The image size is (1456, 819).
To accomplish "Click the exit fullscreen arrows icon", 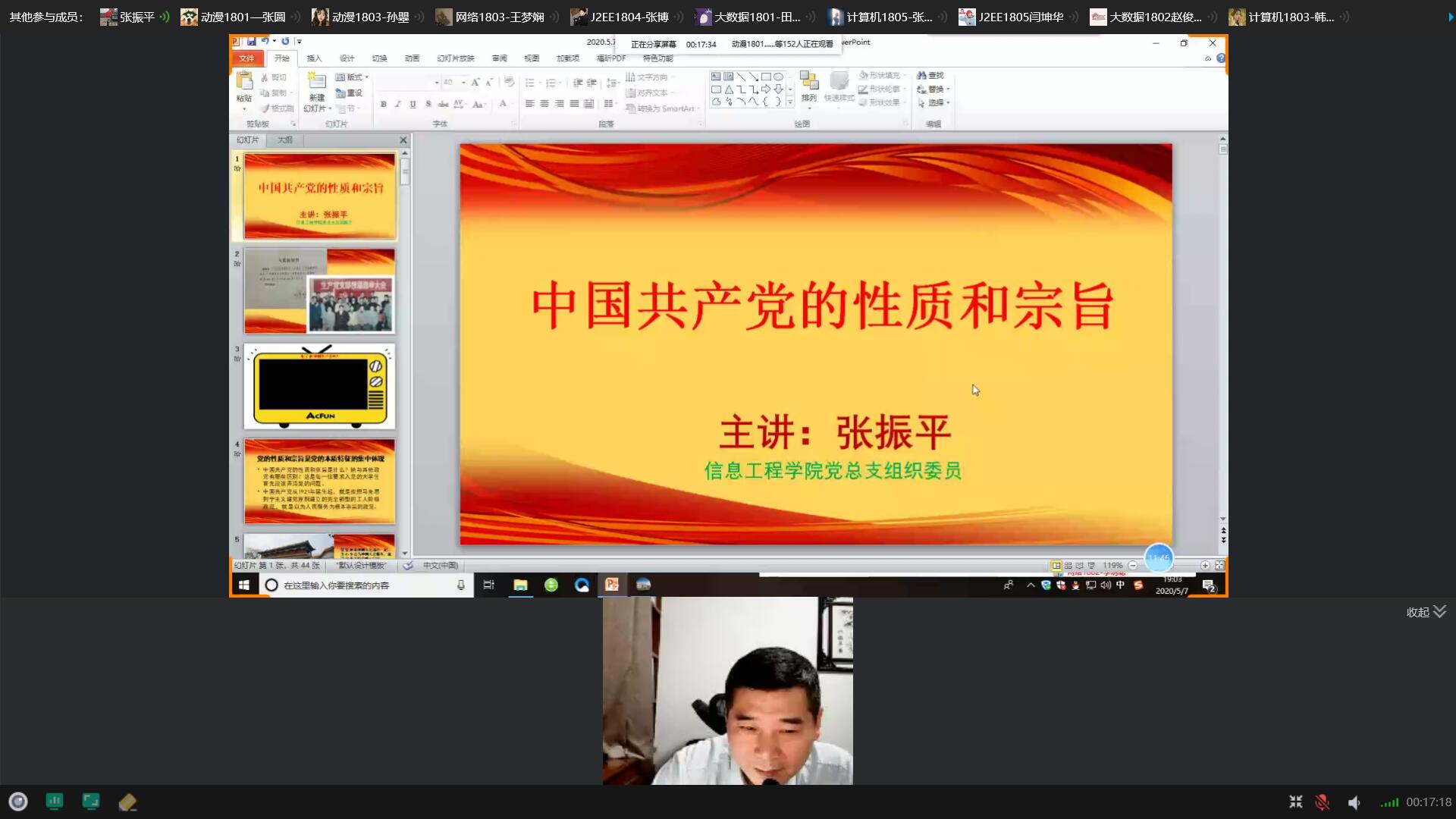I will click(x=1295, y=802).
